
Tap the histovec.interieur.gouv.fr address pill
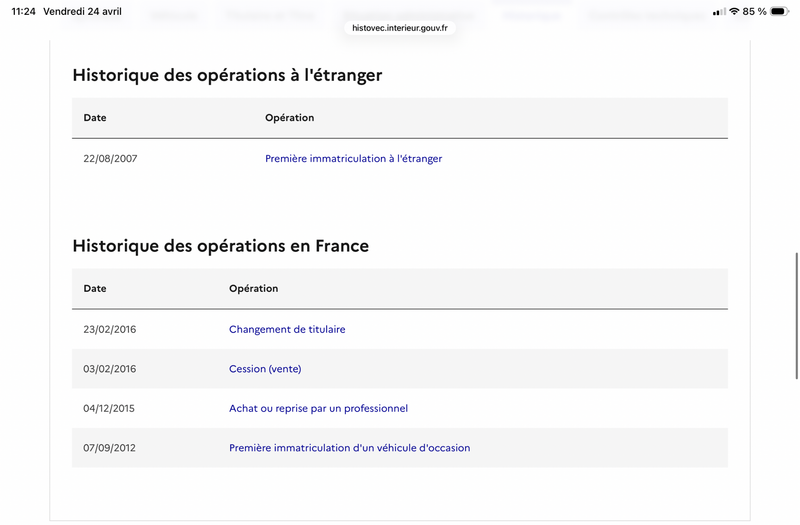(399, 28)
